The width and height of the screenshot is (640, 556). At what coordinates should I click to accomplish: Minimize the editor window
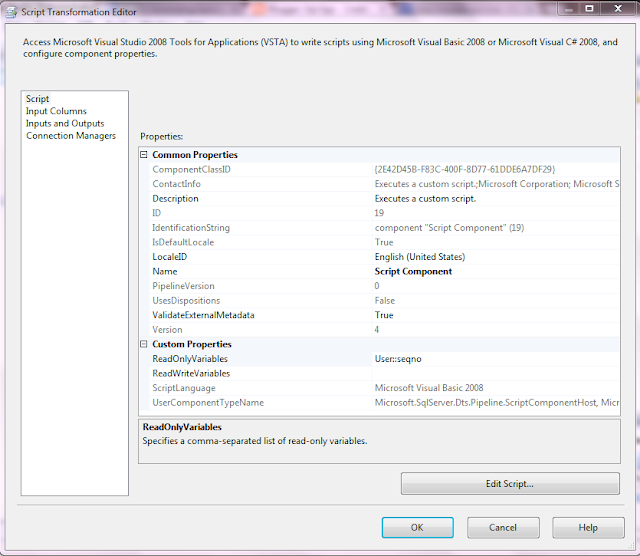(x=569, y=8)
